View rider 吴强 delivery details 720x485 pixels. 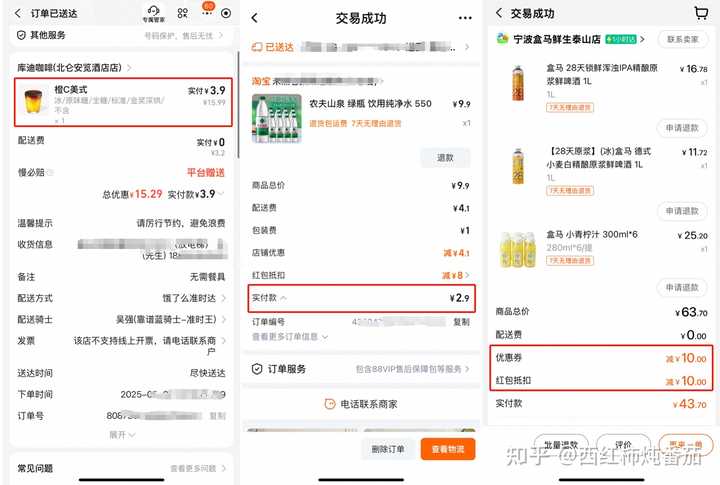(122, 319)
